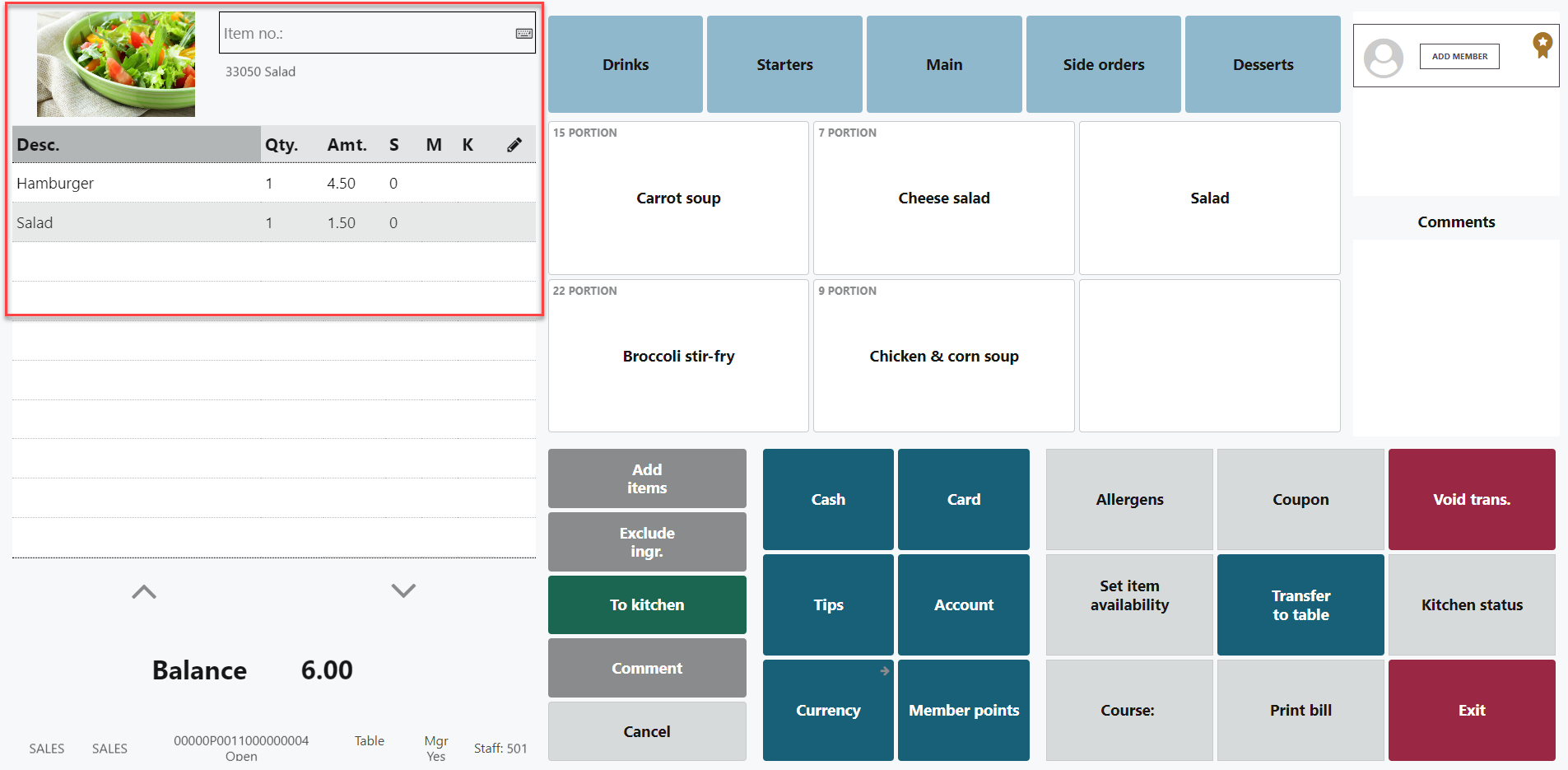Click the Table status entry
The height and width of the screenshot is (770, 1568).
[x=370, y=740]
